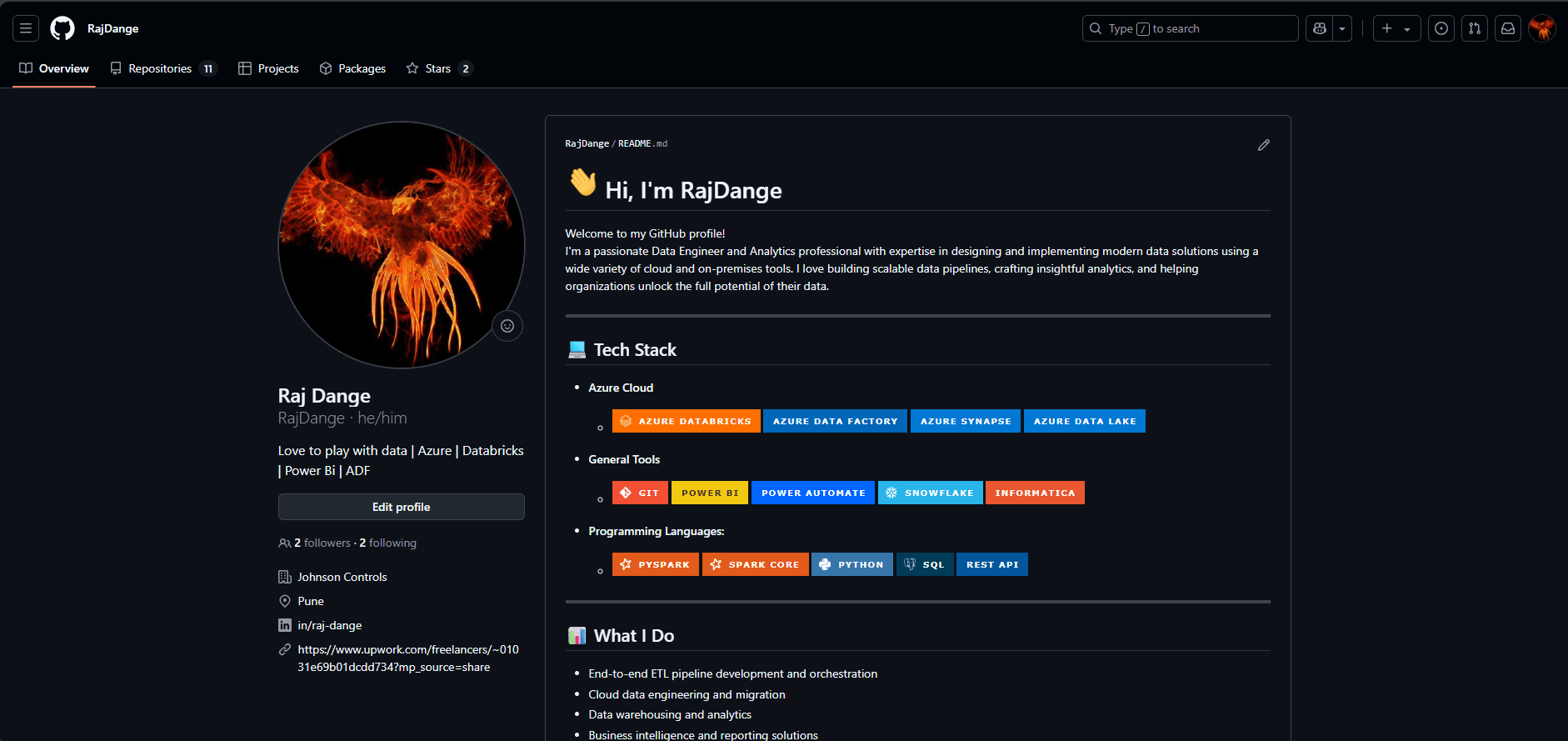Click the Hi, I'm RajDange heading
Screen dimensions: 1568x741
point(693,191)
